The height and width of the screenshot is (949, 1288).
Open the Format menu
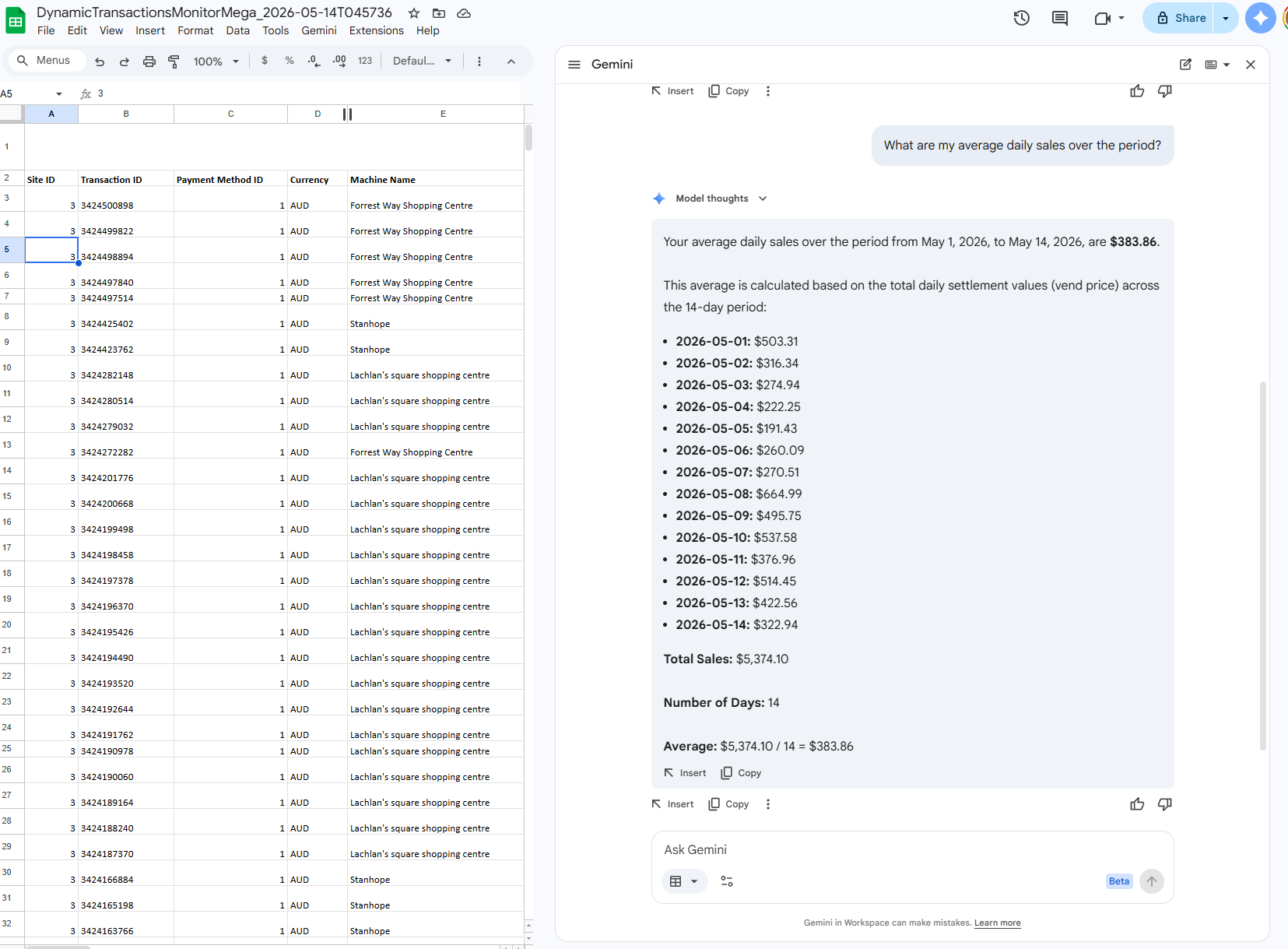coord(195,30)
